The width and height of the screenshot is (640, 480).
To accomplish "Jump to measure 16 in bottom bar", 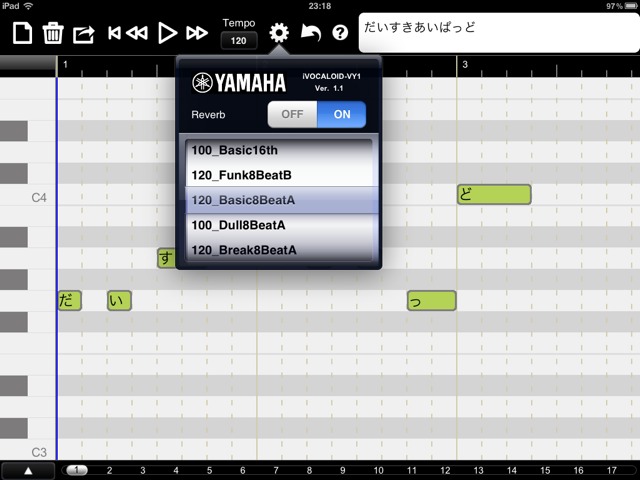I will [x=578, y=470].
